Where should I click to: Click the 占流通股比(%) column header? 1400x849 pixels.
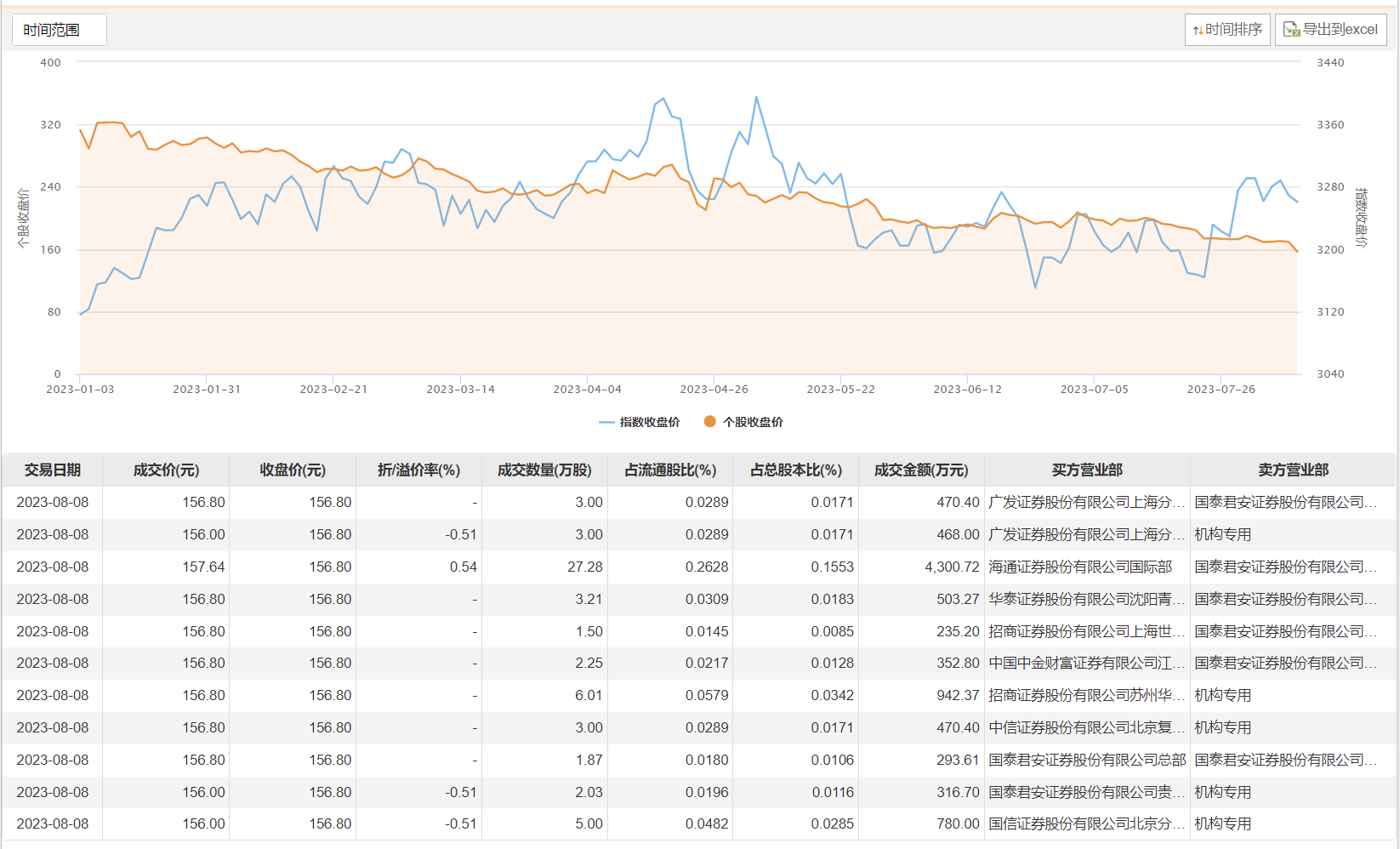pos(670,470)
